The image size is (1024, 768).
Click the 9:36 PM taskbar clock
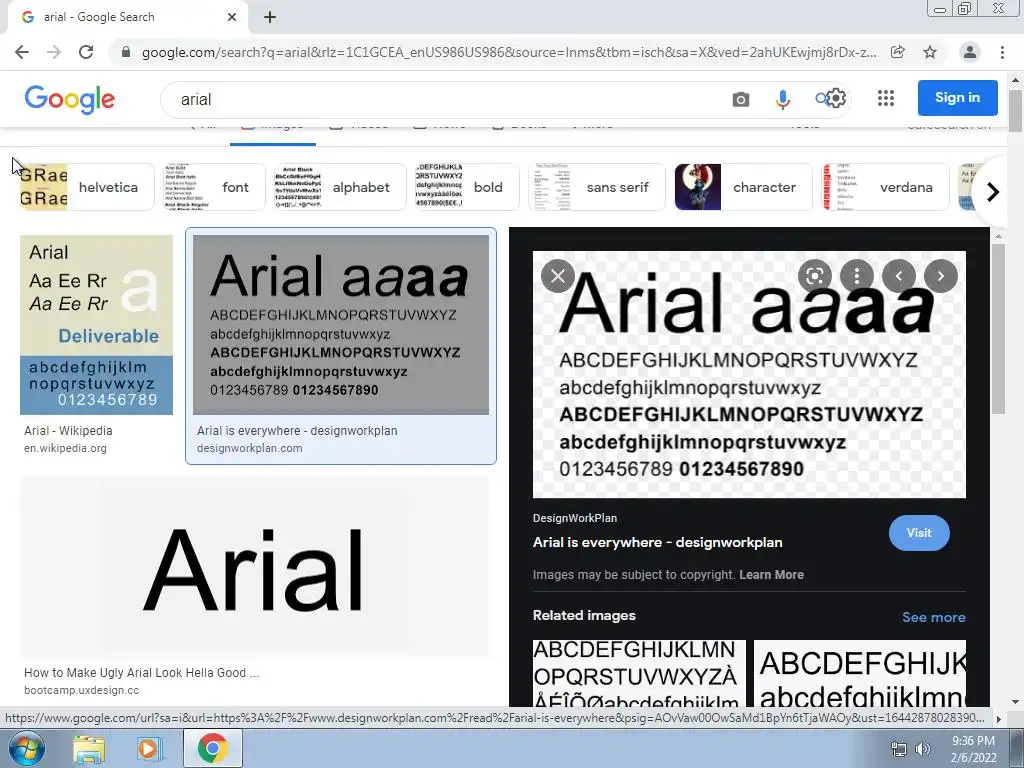pos(973,749)
